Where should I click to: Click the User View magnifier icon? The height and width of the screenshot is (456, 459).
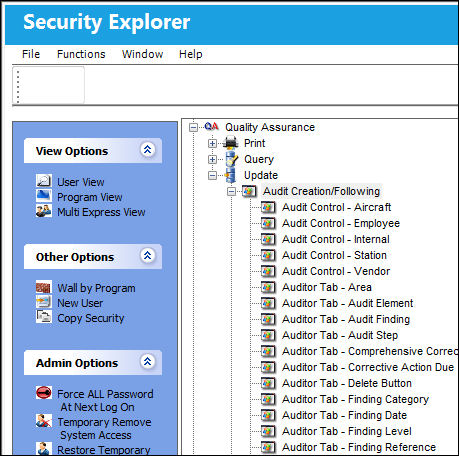pos(44,181)
